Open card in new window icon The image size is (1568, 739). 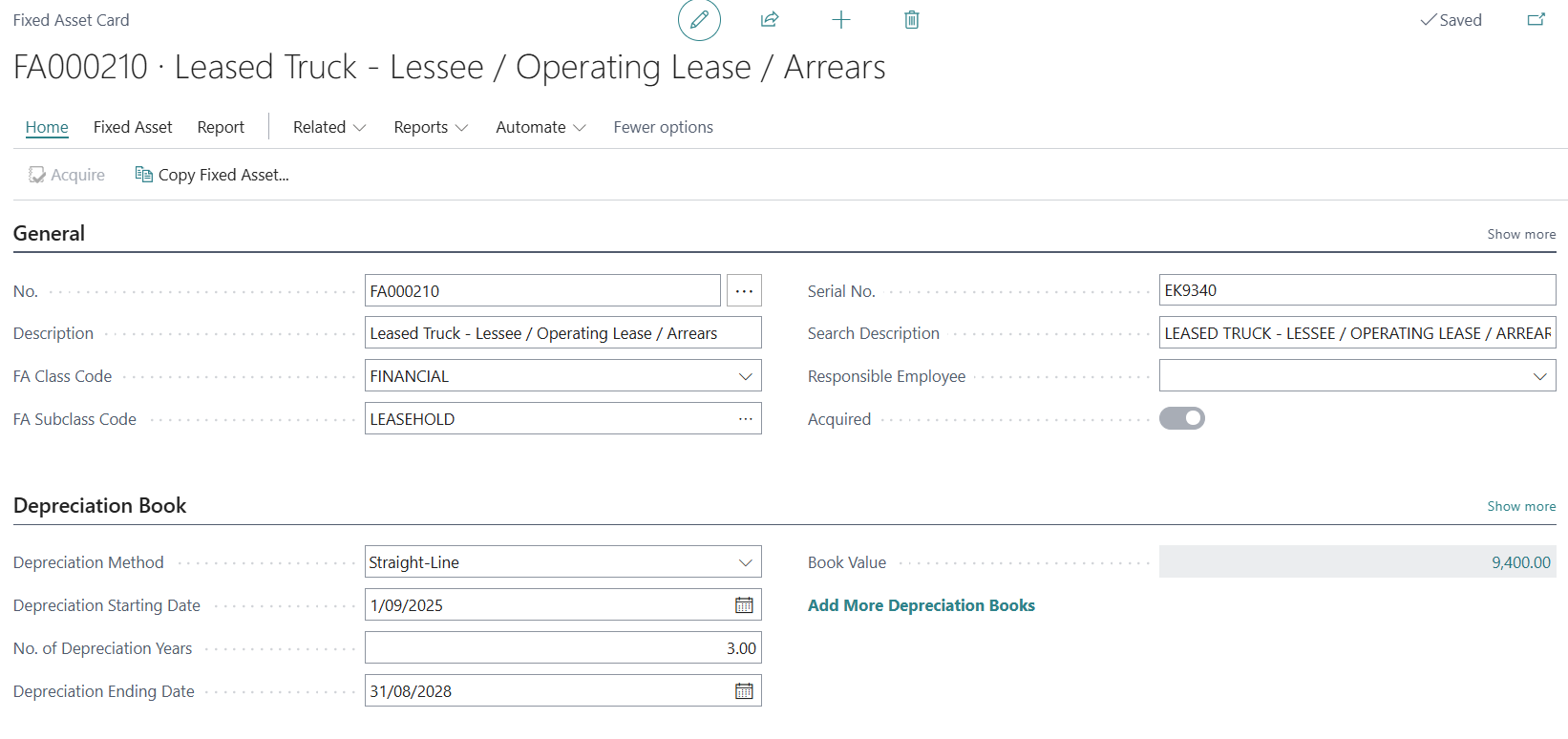tap(1536, 20)
